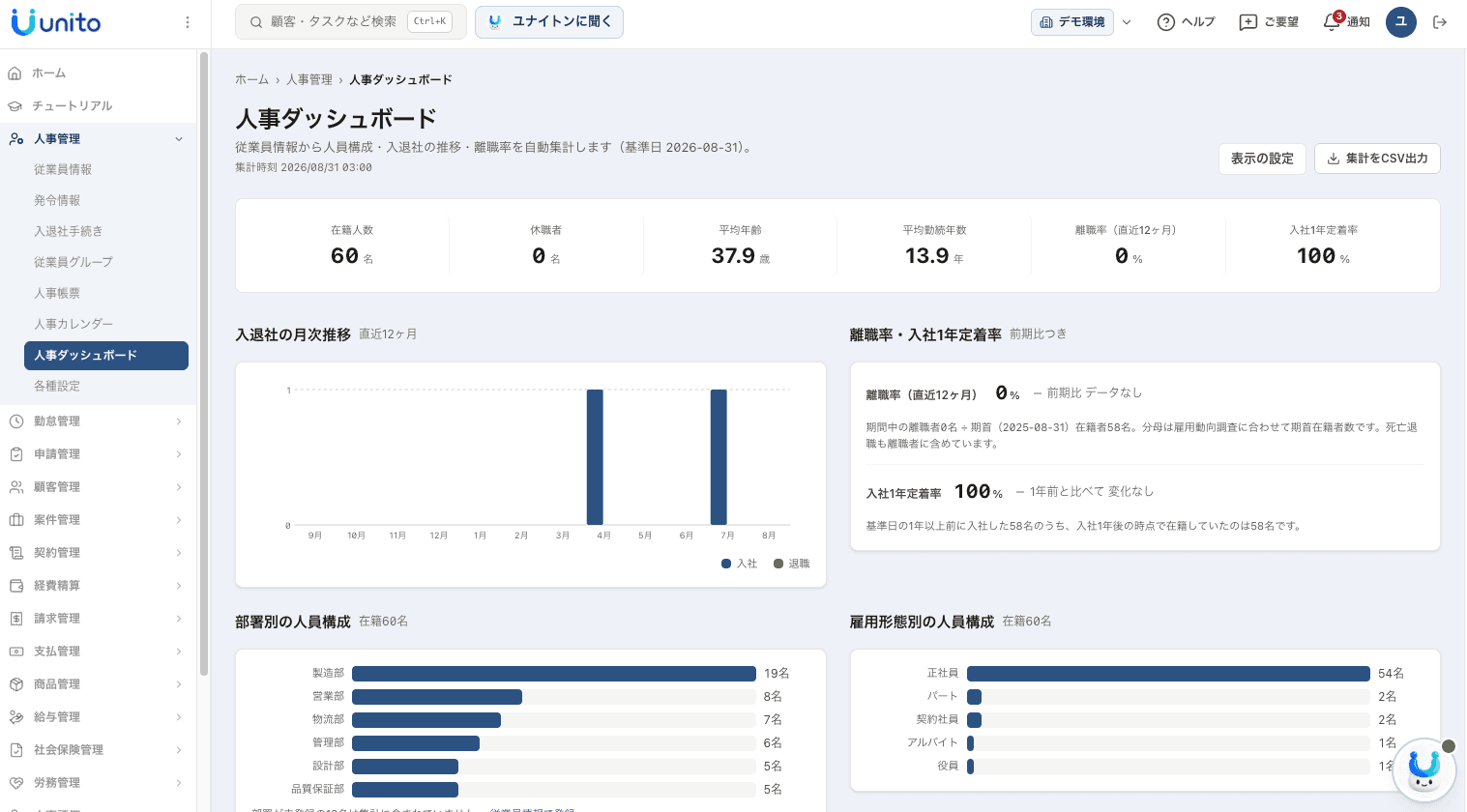Go to ホーム via breadcrumb
The width and height of the screenshot is (1467, 812).
click(x=251, y=80)
